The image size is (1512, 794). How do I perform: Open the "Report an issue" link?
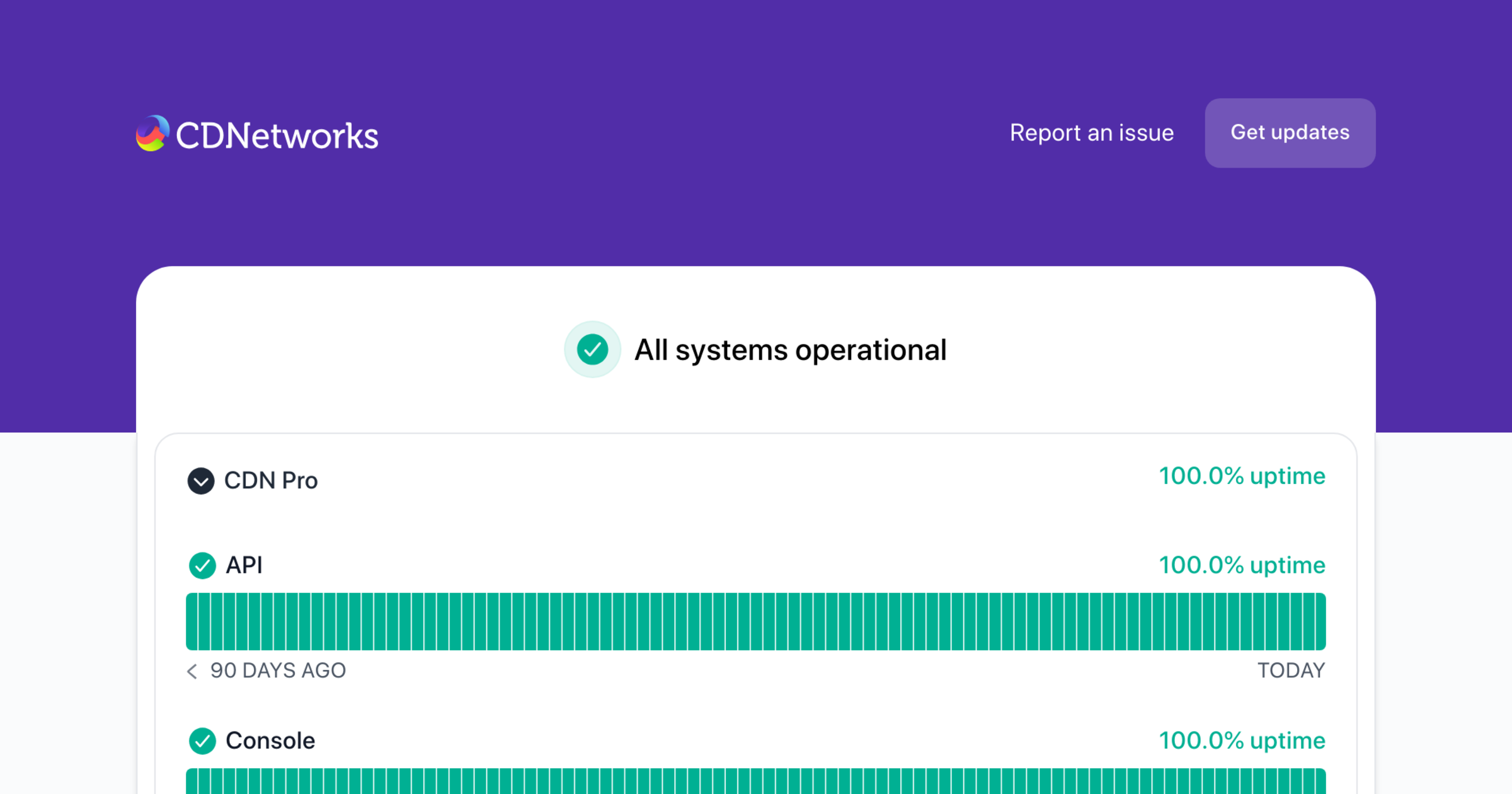pyautogui.click(x=1091, y=133)
